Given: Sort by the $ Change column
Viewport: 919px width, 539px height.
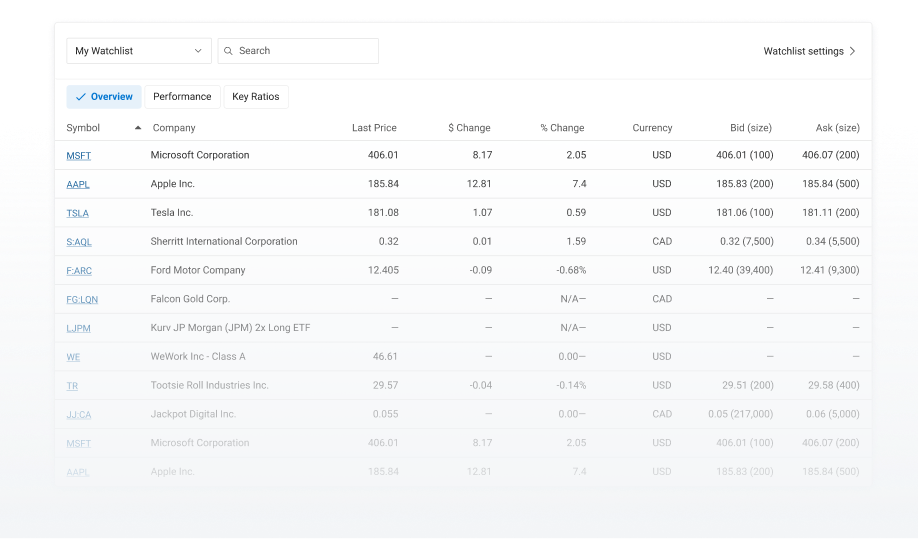Looking at the screenshot, I should [x=469, y=128].
